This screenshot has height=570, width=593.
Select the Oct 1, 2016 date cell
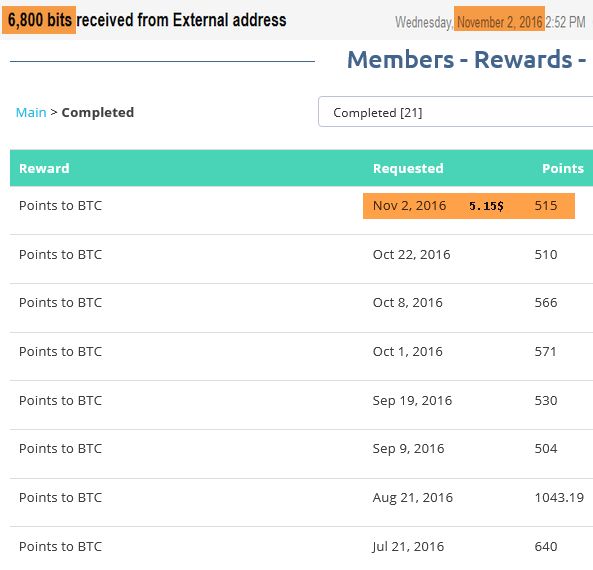click(408, 351)
